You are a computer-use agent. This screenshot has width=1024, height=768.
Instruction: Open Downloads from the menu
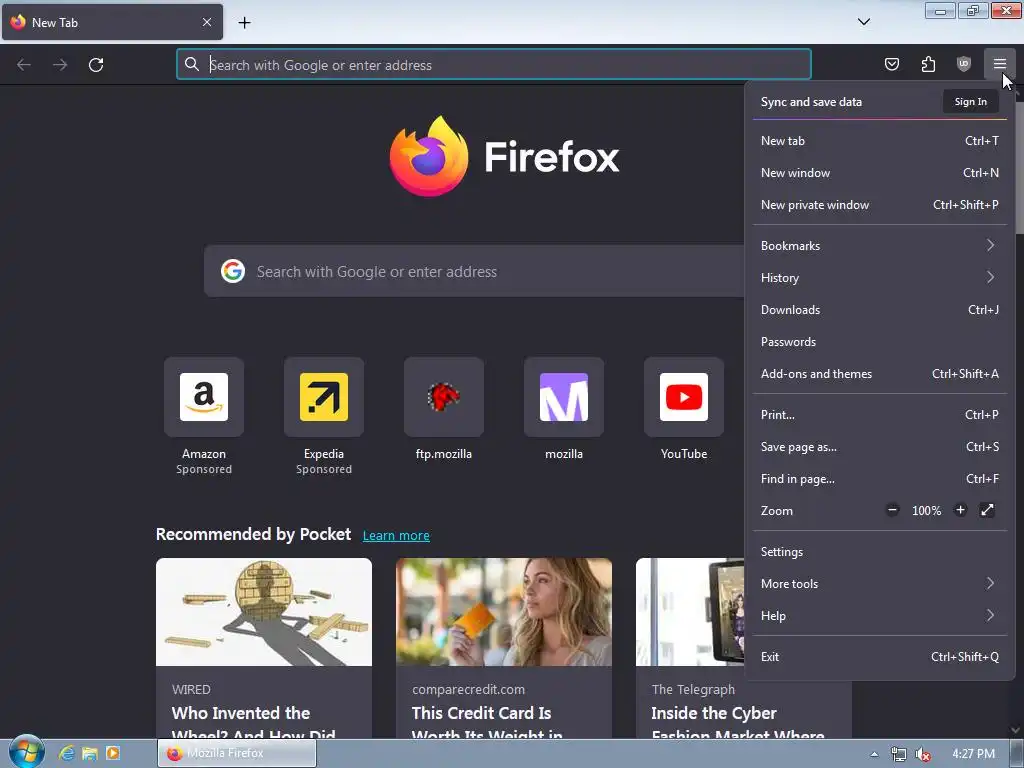[x=880, y=310]
